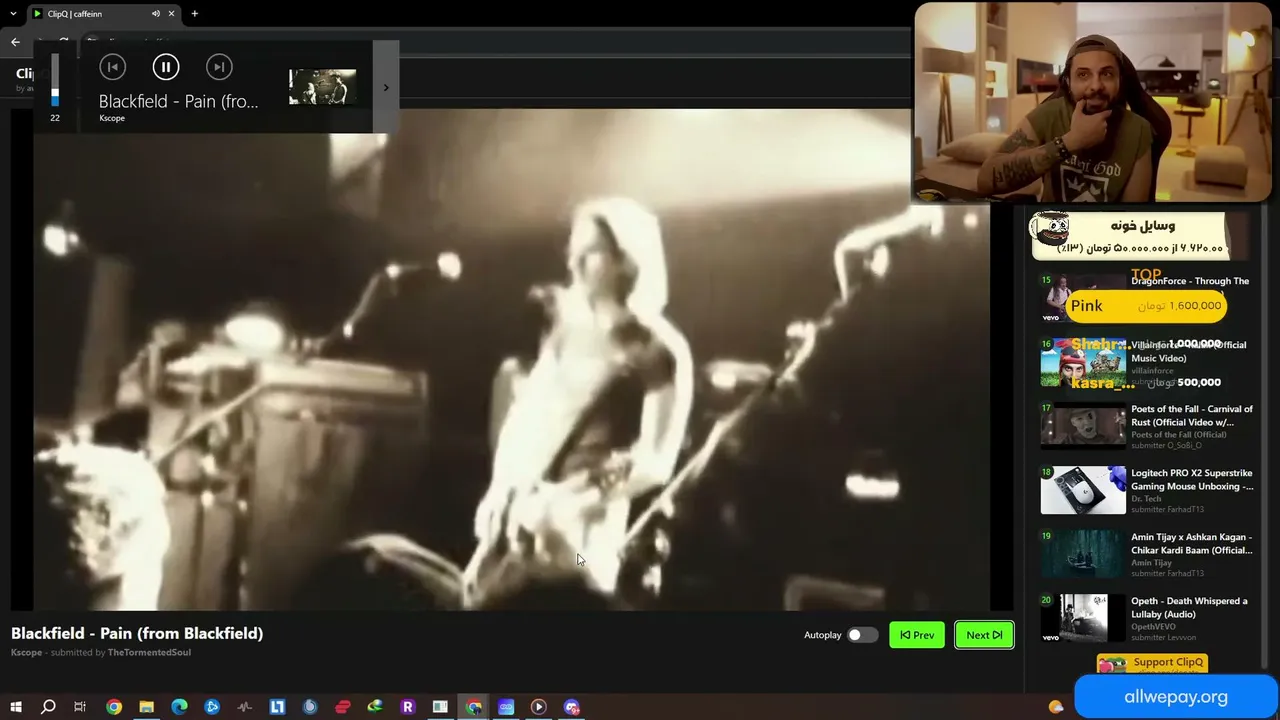Click the Prev button
The image size is (1280, 720).
click(917, 635)
